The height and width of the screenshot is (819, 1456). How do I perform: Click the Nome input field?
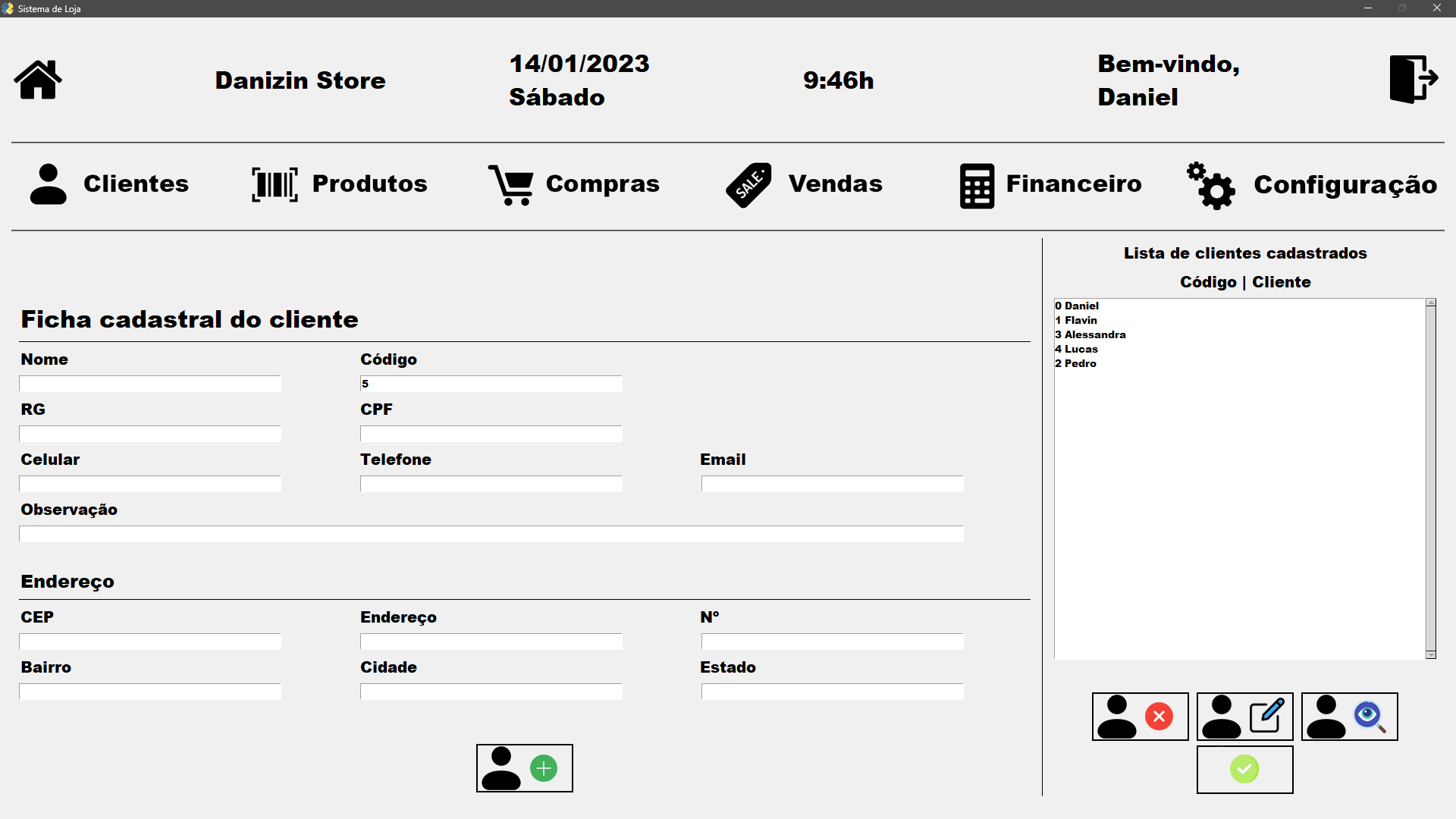[x=149, y=384]
